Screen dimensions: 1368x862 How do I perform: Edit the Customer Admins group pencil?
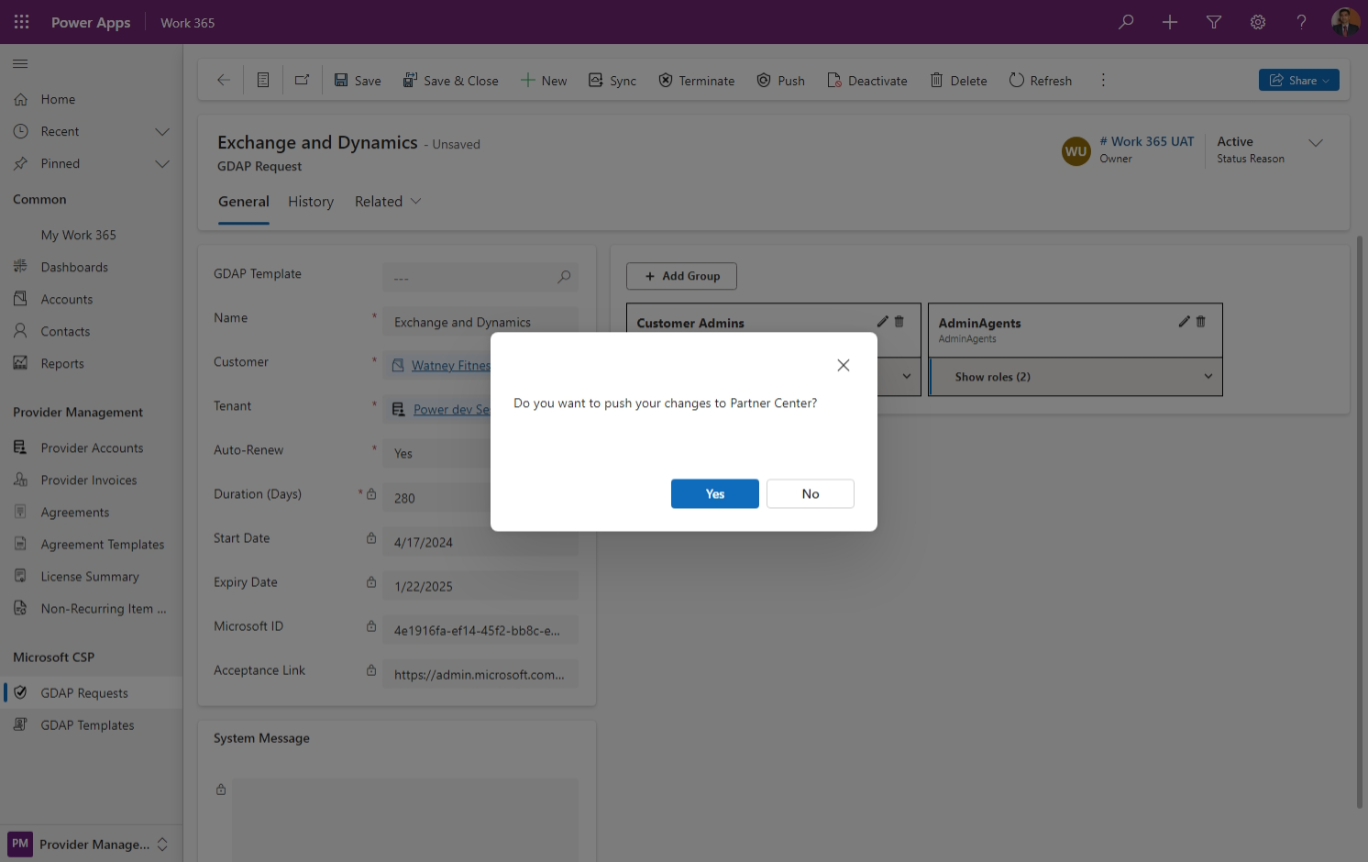coord(882,321)
